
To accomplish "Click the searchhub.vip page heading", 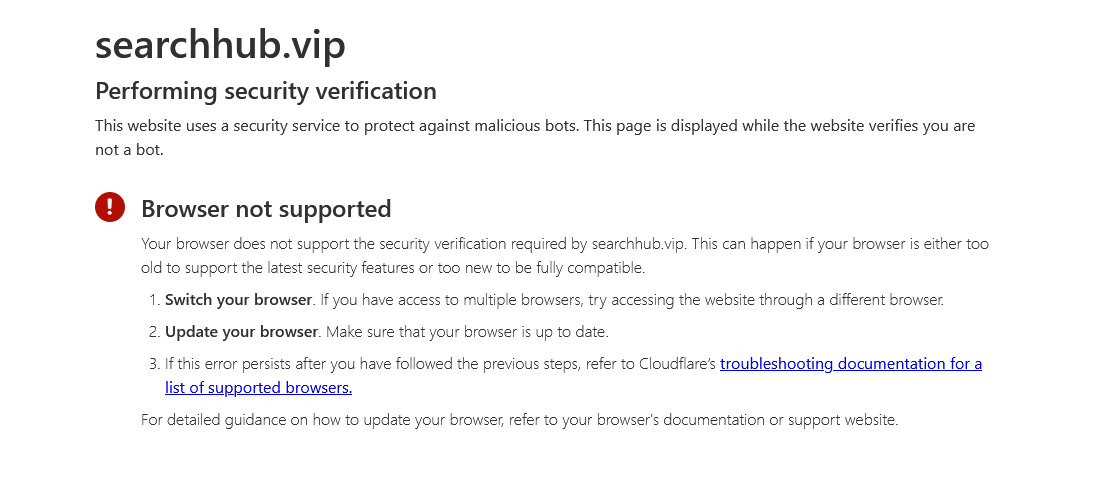I will pyautogui.click(x=220, y=45).
